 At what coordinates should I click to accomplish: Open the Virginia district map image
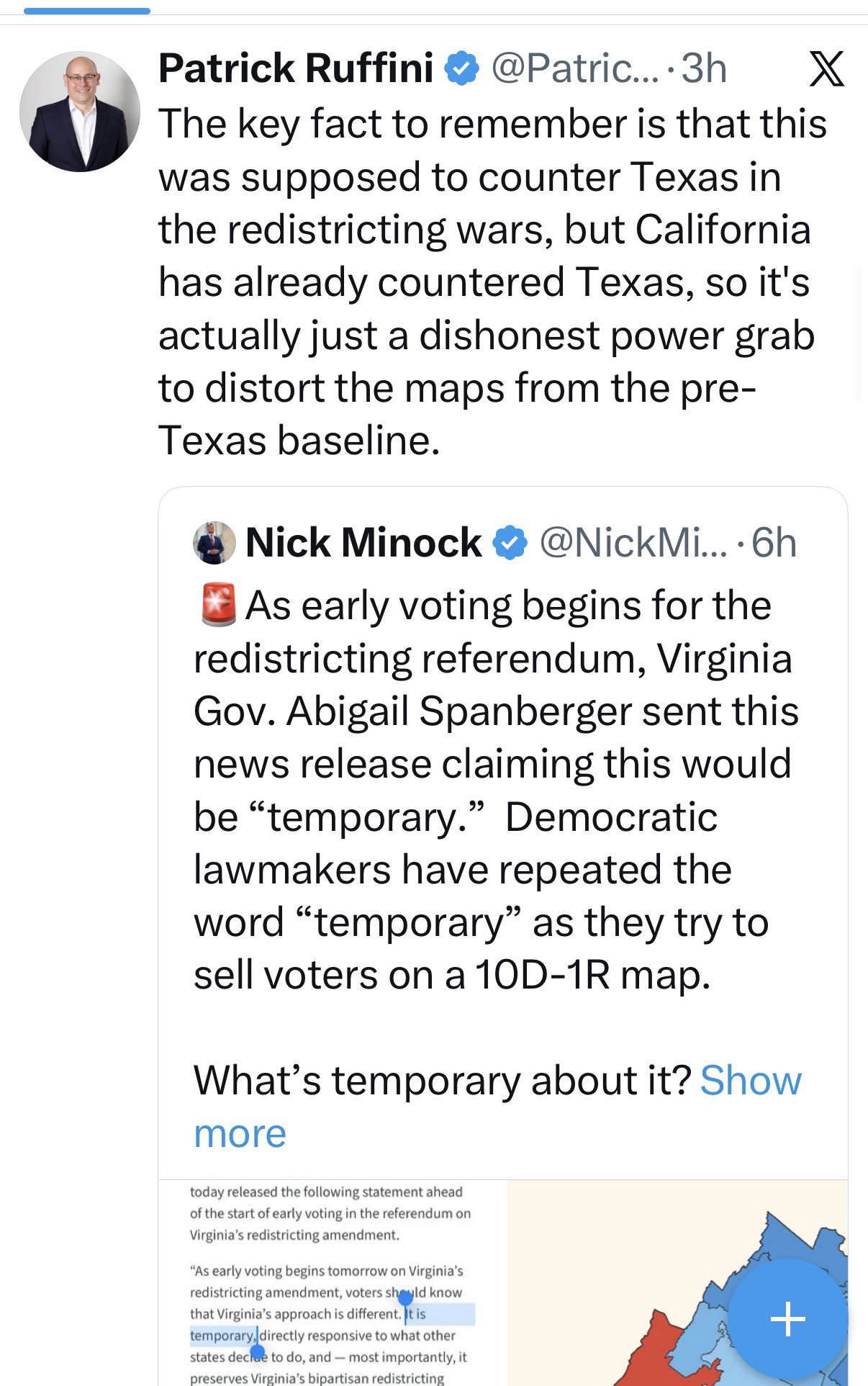[x=677, y=1282]
